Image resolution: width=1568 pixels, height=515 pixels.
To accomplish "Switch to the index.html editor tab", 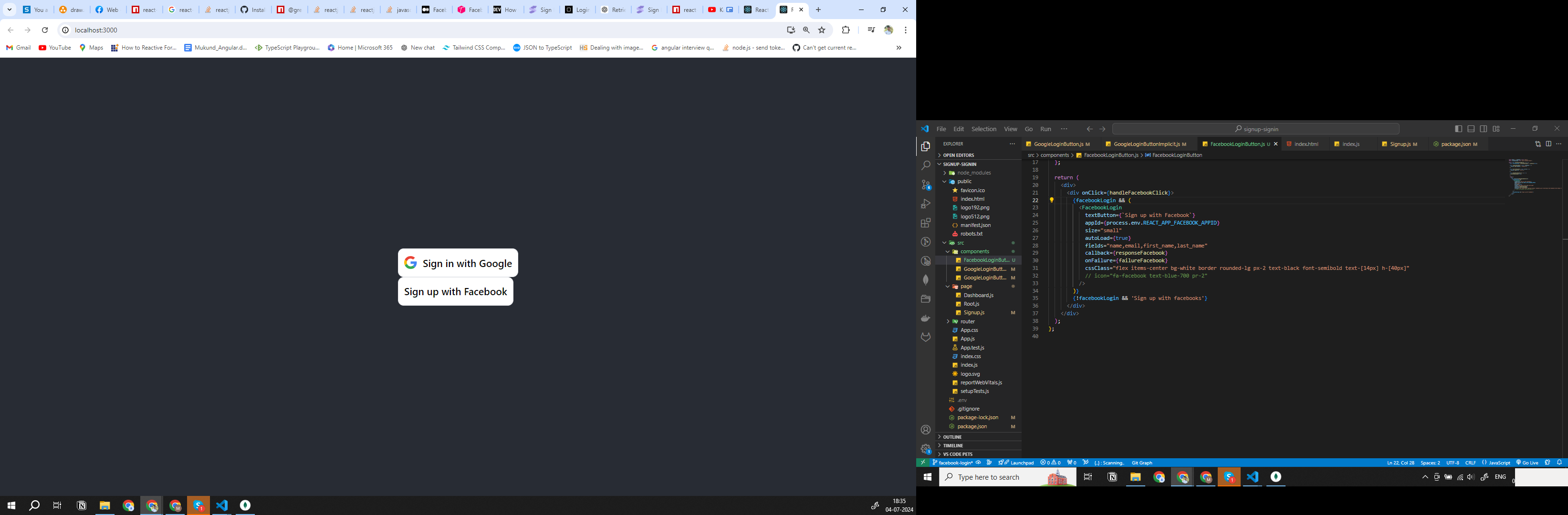I will (x=1306, y=144).
